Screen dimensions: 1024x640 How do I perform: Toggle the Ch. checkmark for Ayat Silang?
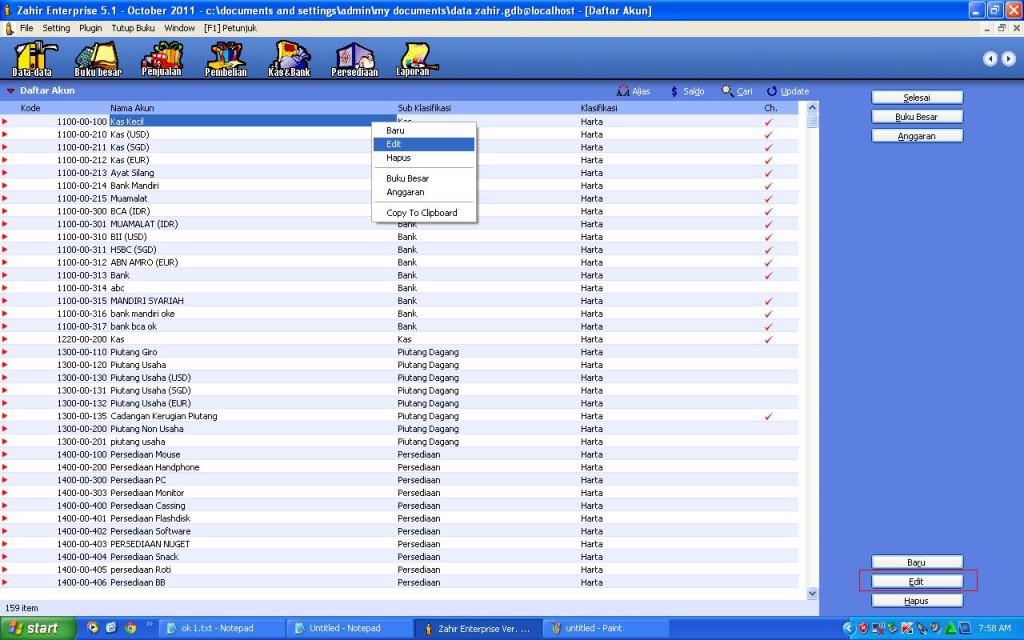pos(769,173)
